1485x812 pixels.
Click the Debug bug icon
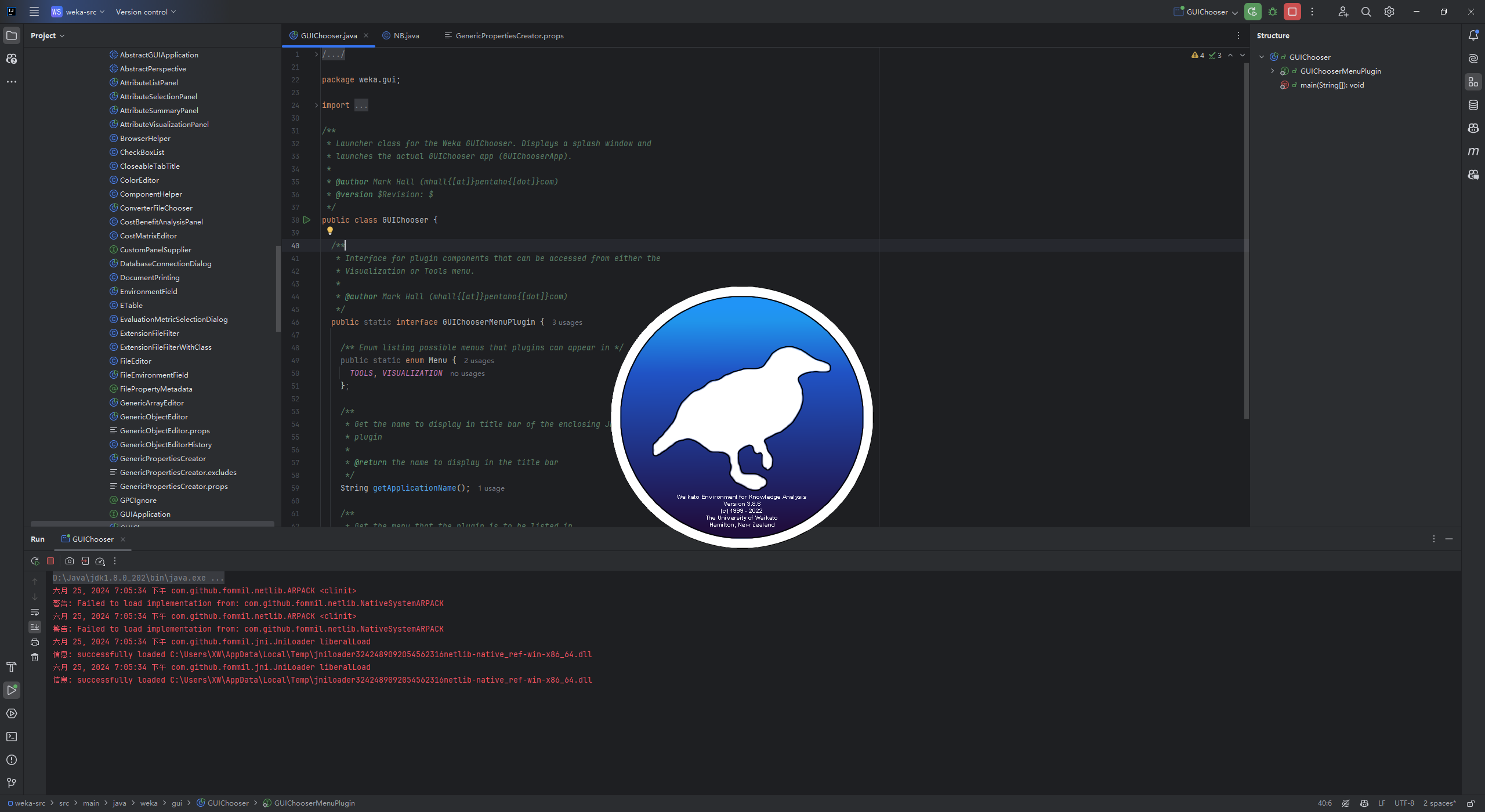1273,12
